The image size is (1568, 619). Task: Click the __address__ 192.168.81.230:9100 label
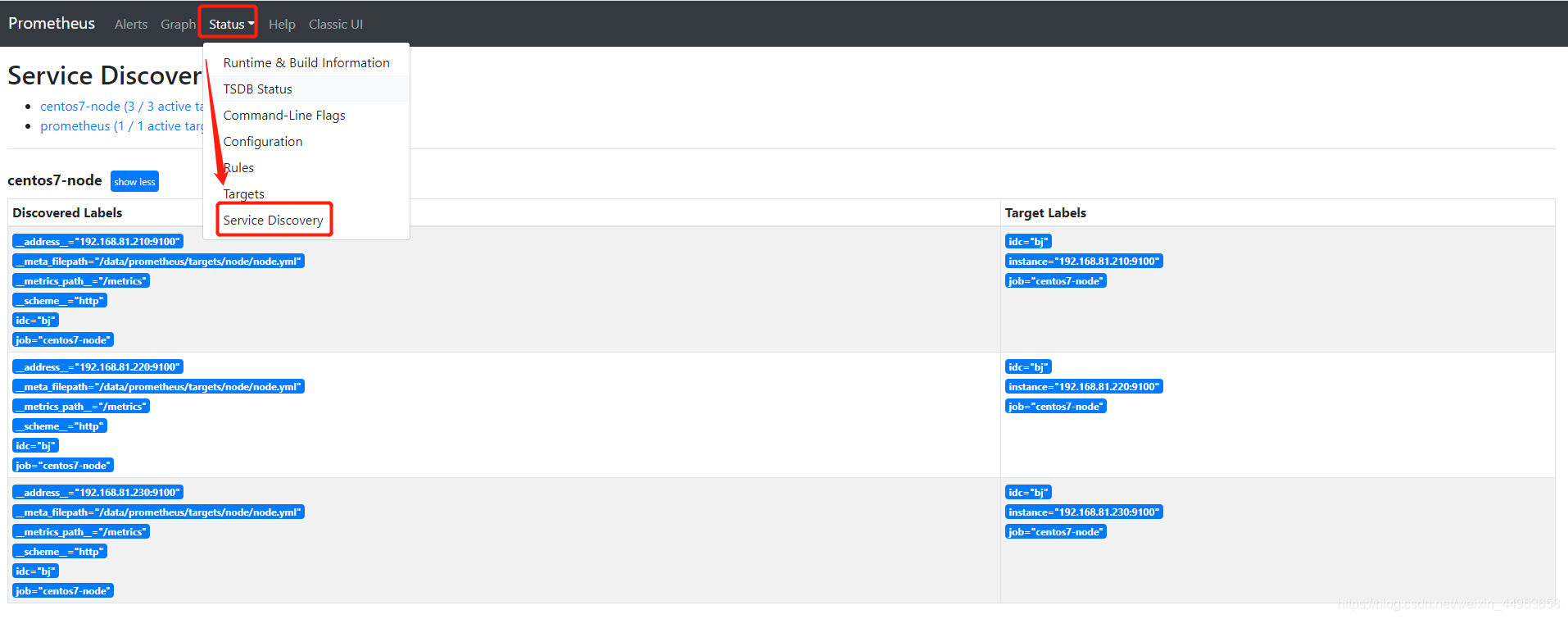coord(97,492)
